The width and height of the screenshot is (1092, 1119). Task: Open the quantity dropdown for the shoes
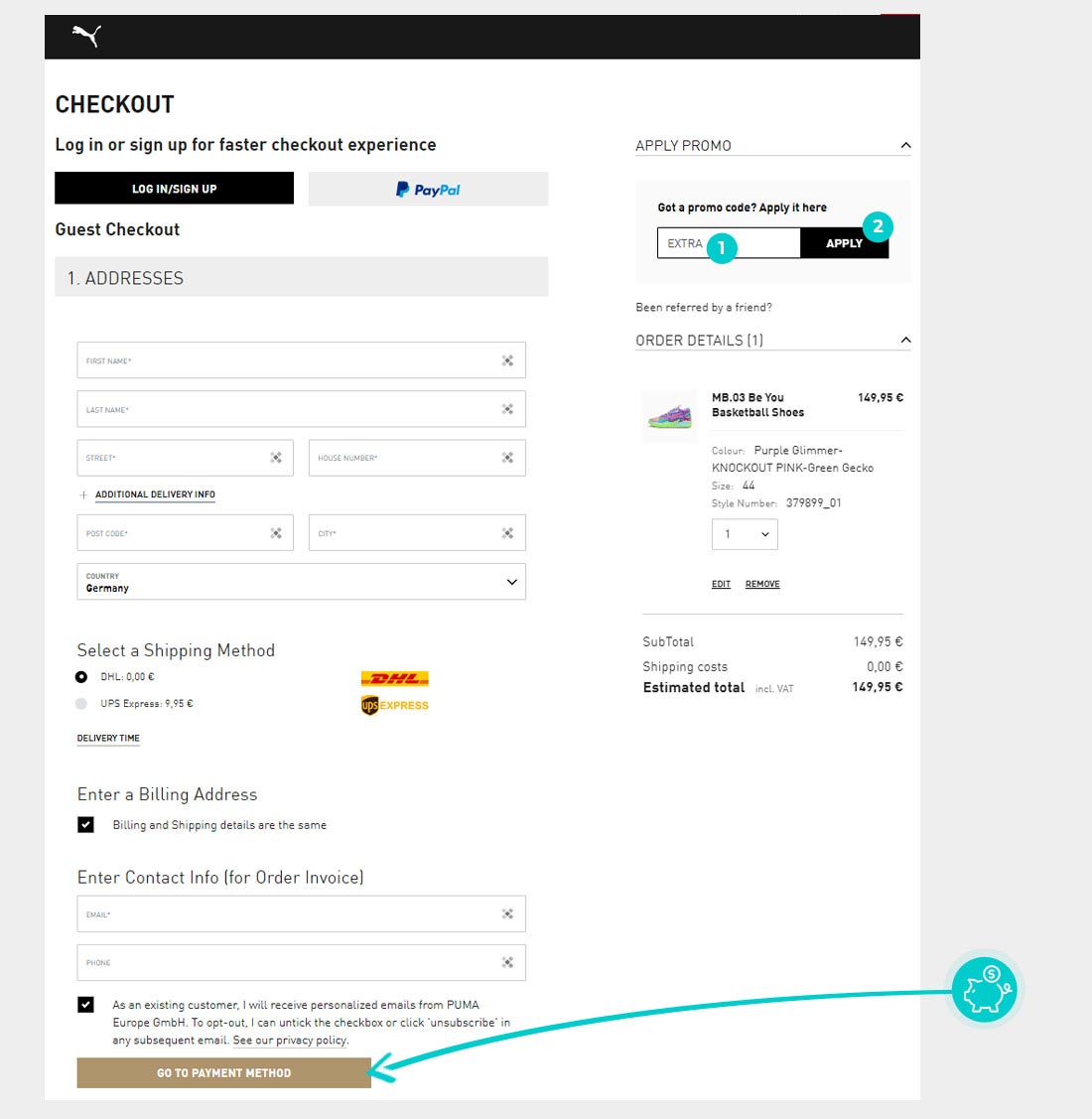[745, 534]
